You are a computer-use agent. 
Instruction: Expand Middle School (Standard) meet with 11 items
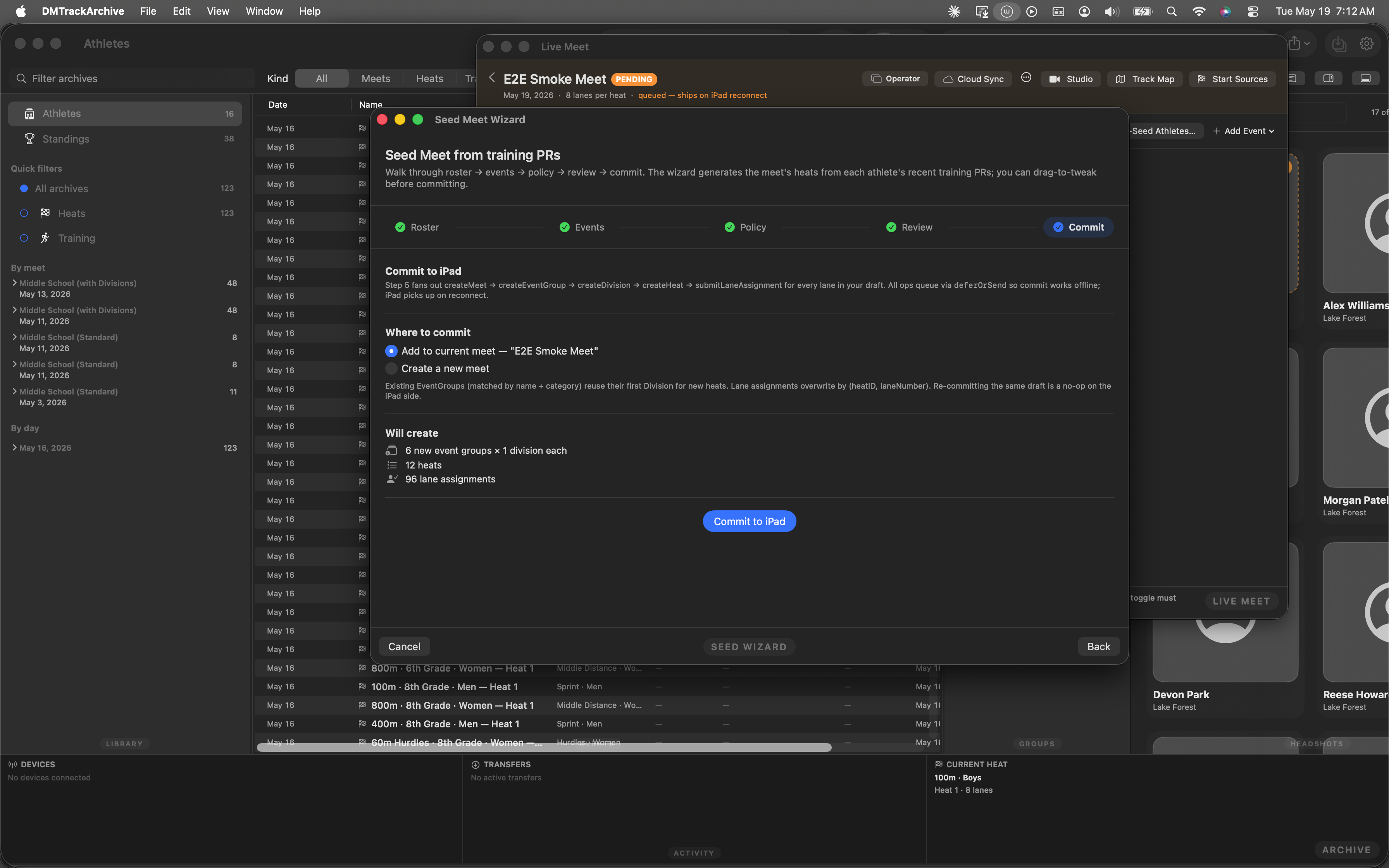click(14, 391)
